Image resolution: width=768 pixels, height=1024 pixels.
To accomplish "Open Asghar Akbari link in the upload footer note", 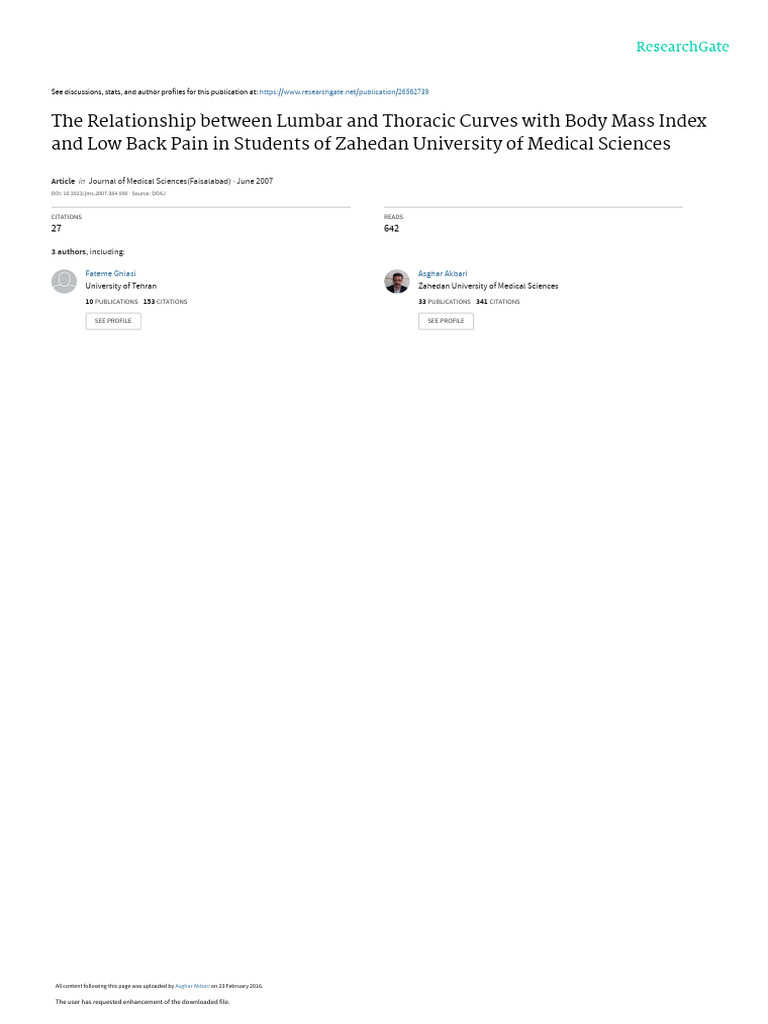I will (x=192, y=986).
